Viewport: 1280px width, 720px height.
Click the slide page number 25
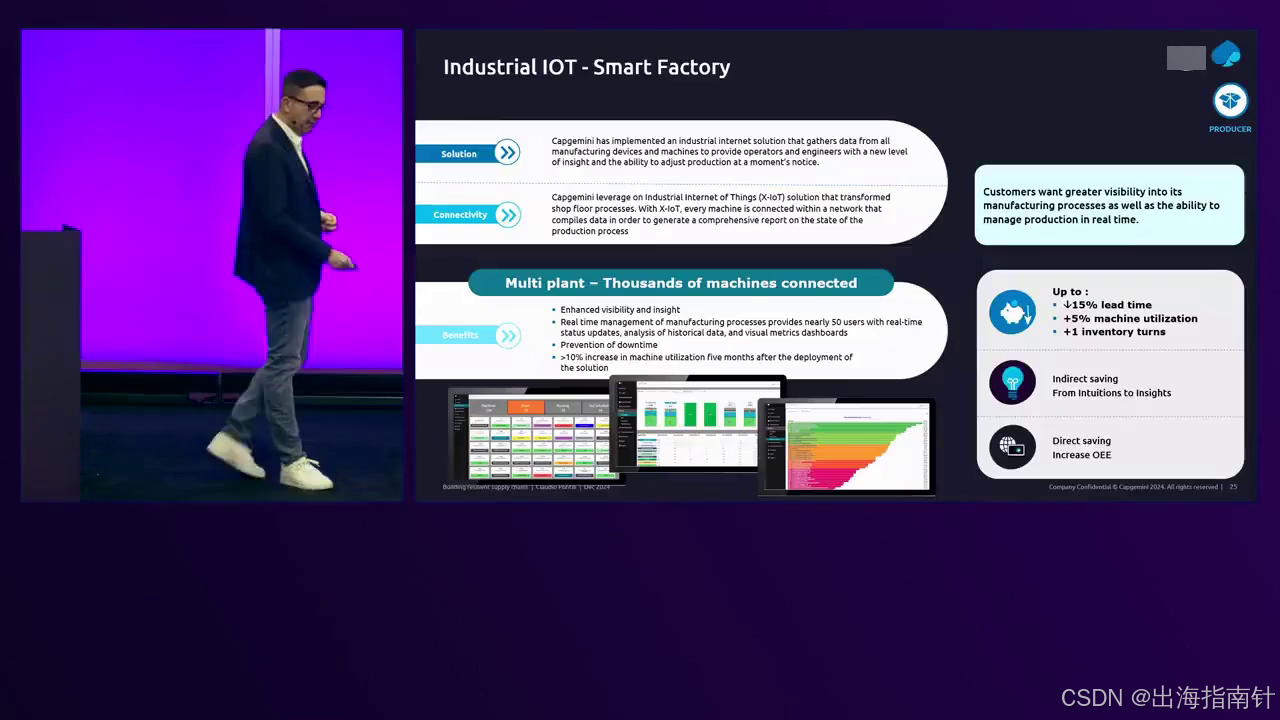1233,487
